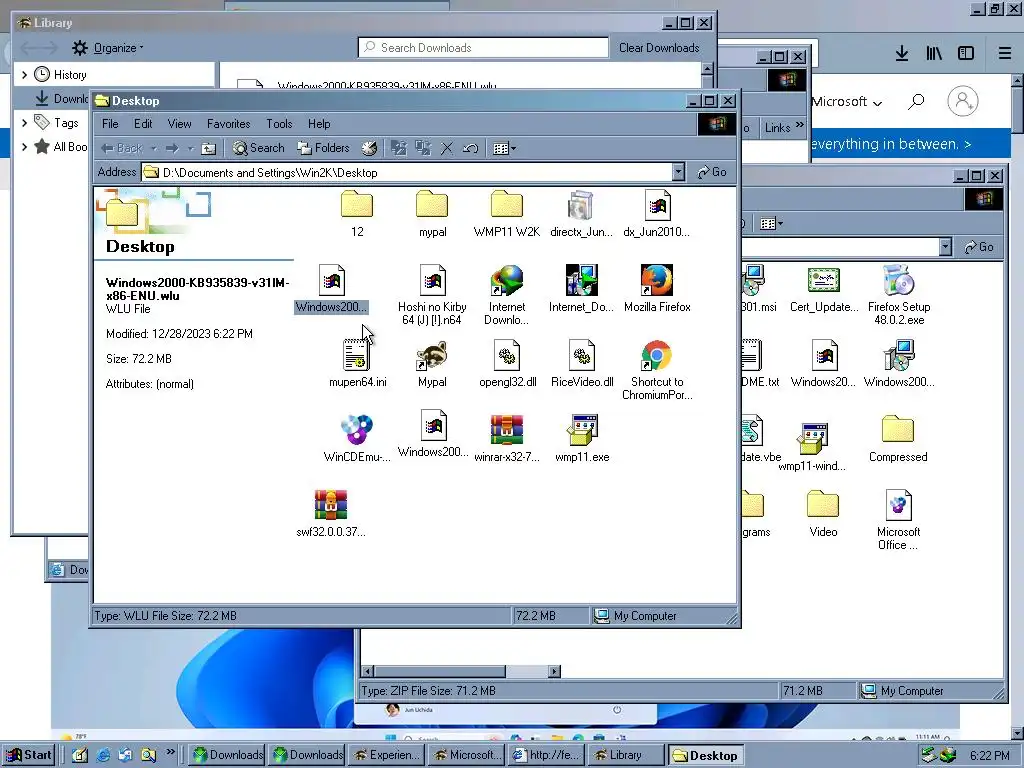This screenshot has height=768, width=1024.
Task: Click the Undo toolbar icon
Action: point(470,148)
